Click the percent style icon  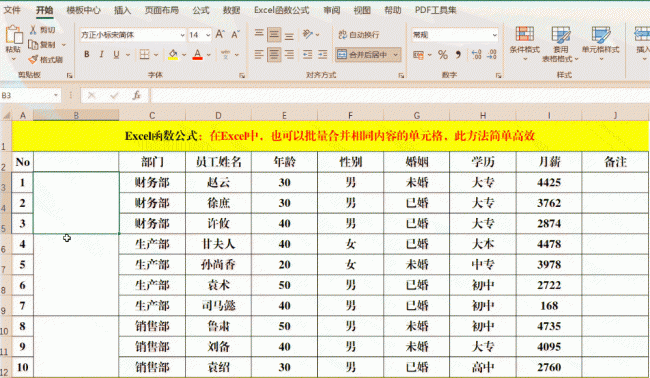point(443,55)
